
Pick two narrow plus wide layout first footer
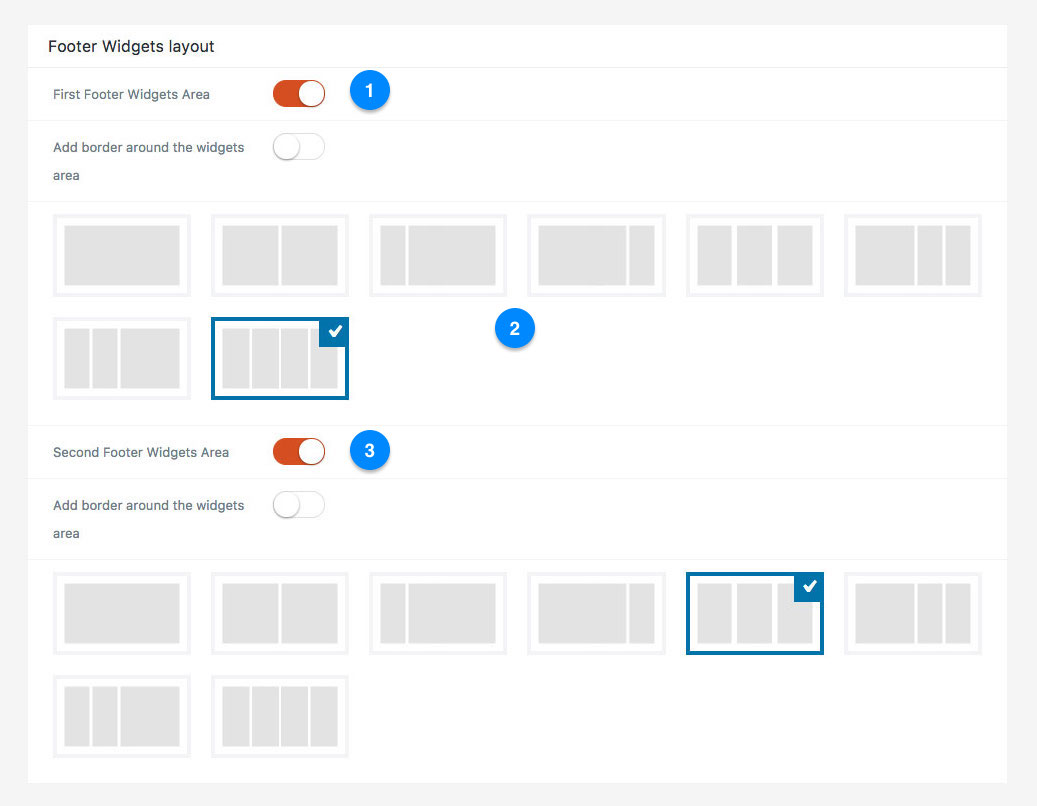tap(122, 358)
